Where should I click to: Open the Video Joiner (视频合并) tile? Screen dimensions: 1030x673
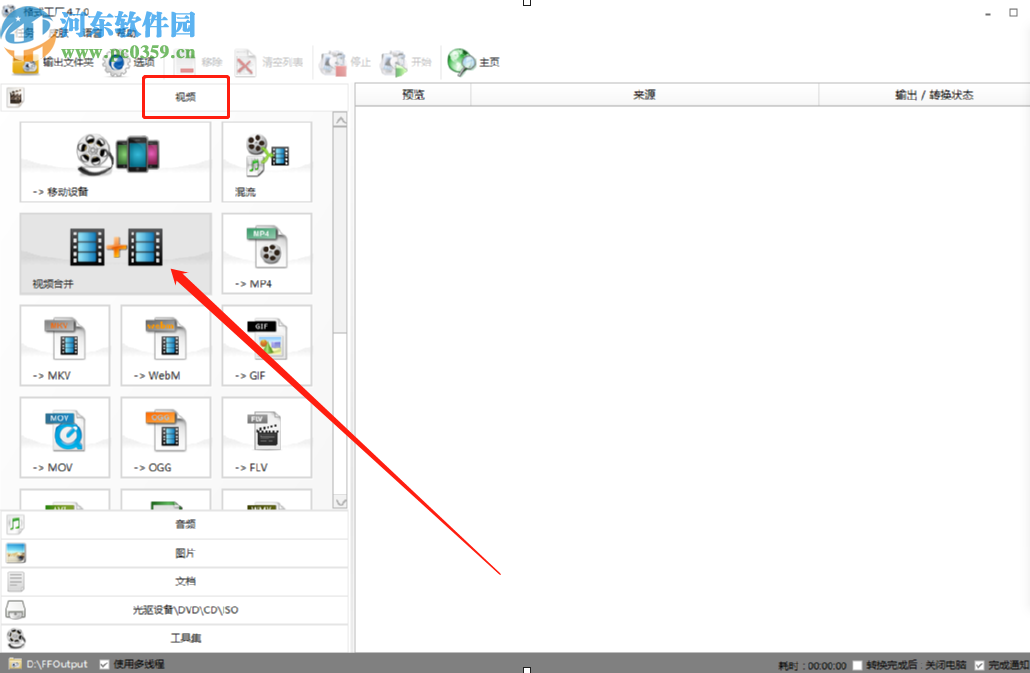(115, 253)
